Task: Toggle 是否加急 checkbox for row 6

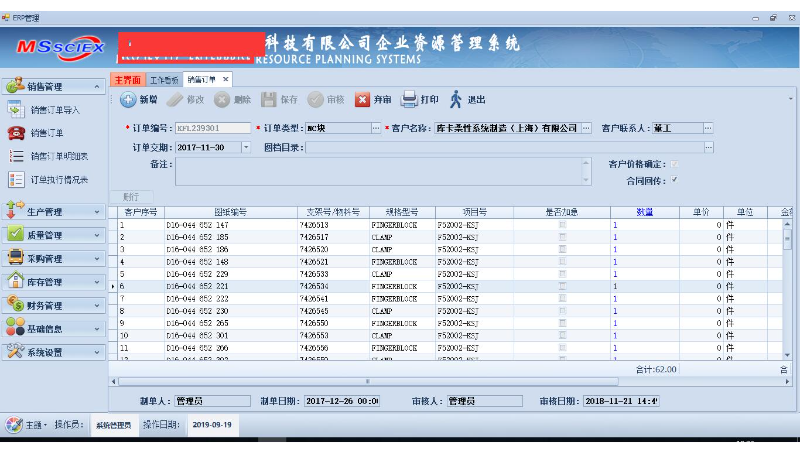Action: tap(562, 286)
